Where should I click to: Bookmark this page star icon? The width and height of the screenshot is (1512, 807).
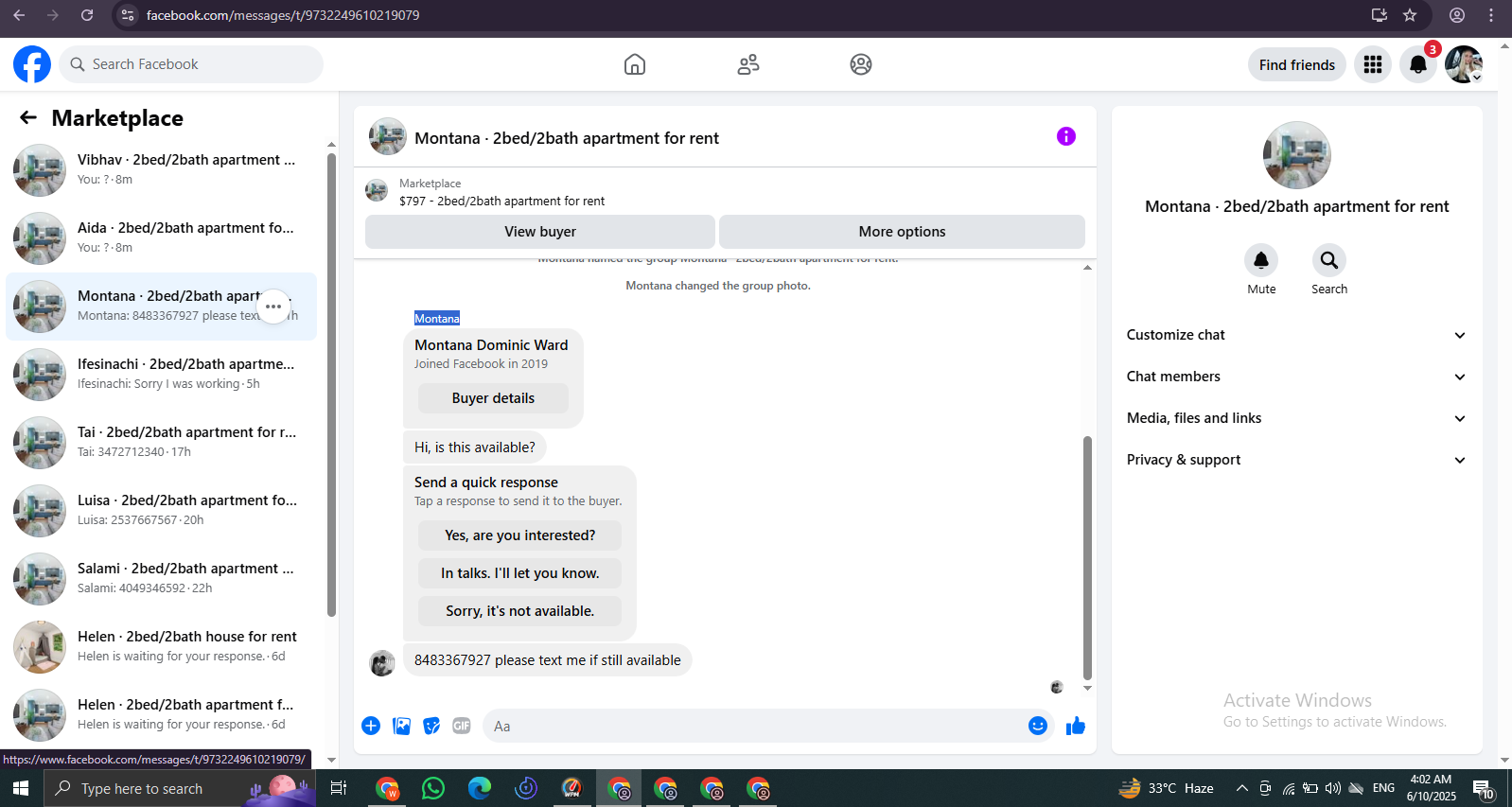tap(1410, 15)
